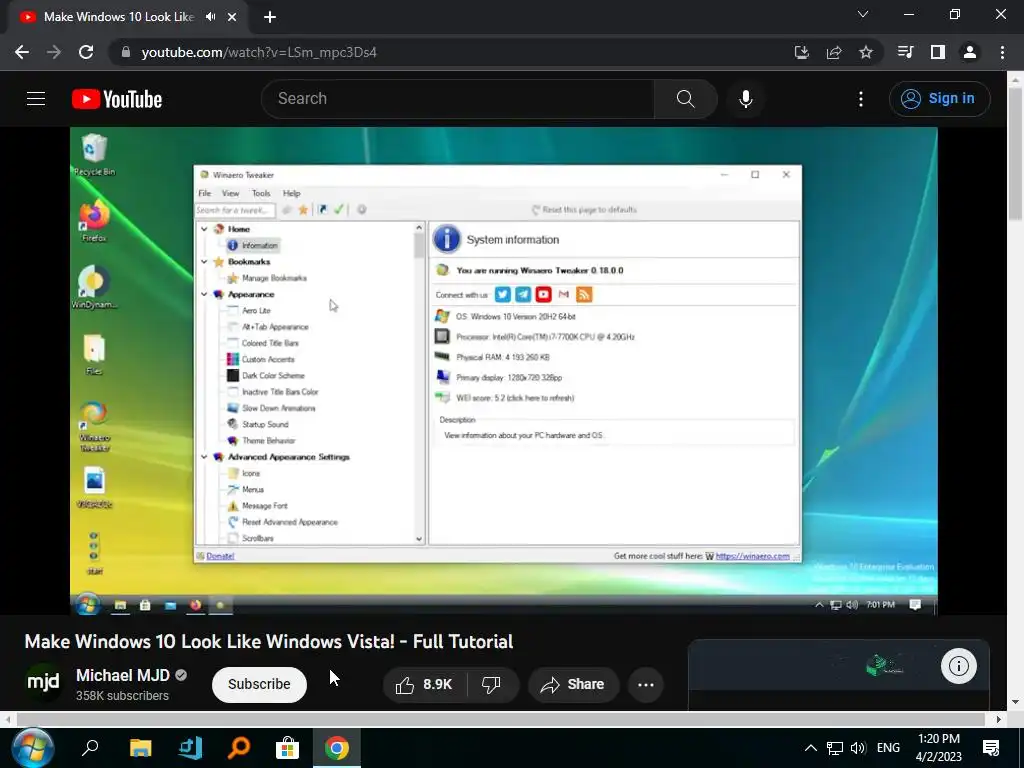This screenshot has height=768, width=1024.
Task: Open the Tools menu in Winaero Tweaker
Action: [261, 193]
